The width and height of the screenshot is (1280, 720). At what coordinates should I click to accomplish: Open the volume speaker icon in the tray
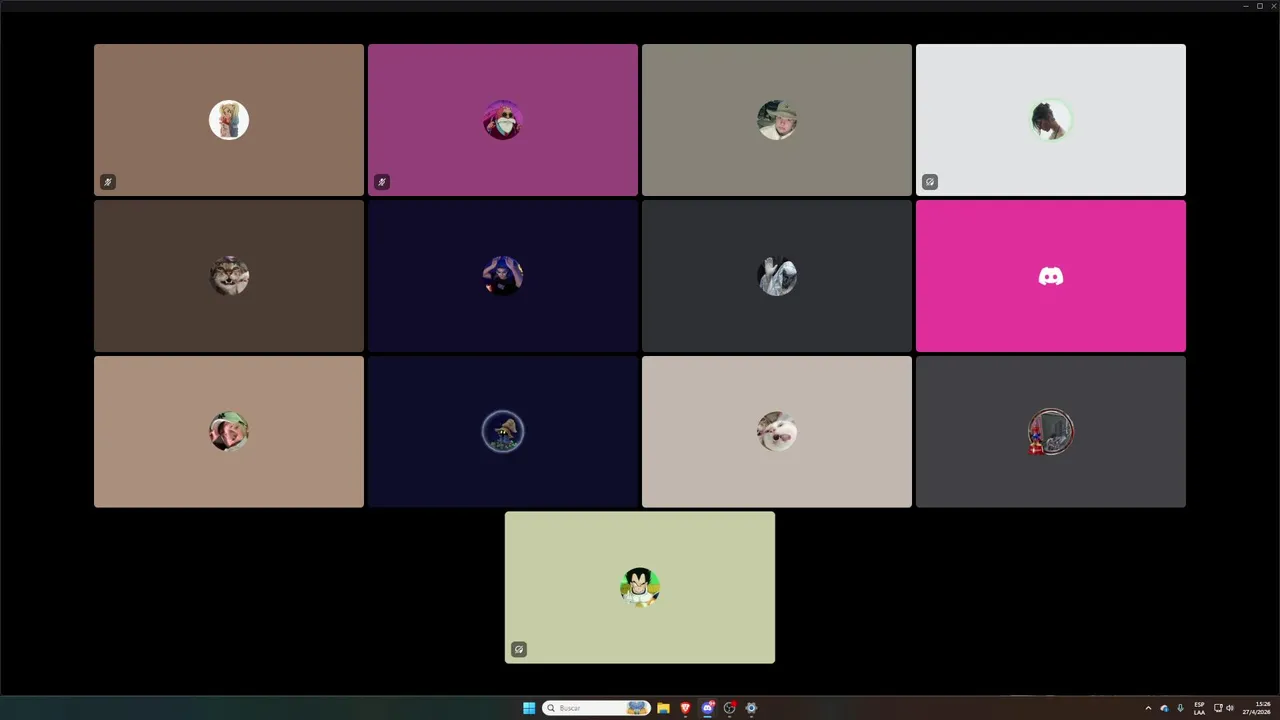[x=1230, y=708]
